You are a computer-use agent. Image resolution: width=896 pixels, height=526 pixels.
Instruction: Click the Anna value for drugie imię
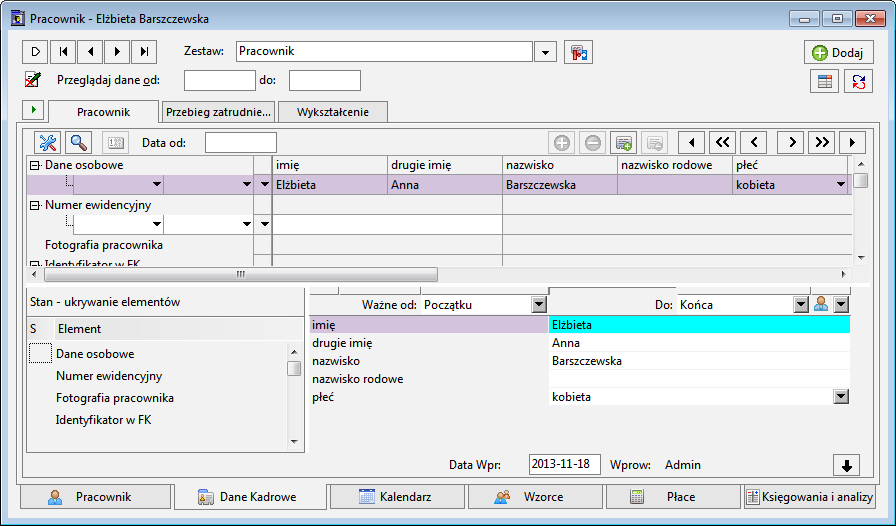click(699, 343)
